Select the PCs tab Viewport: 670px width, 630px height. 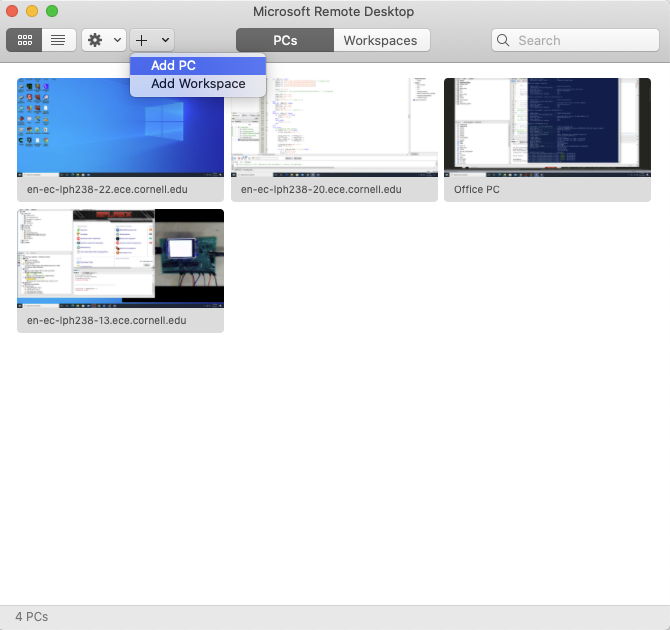(x=285, y=40)
